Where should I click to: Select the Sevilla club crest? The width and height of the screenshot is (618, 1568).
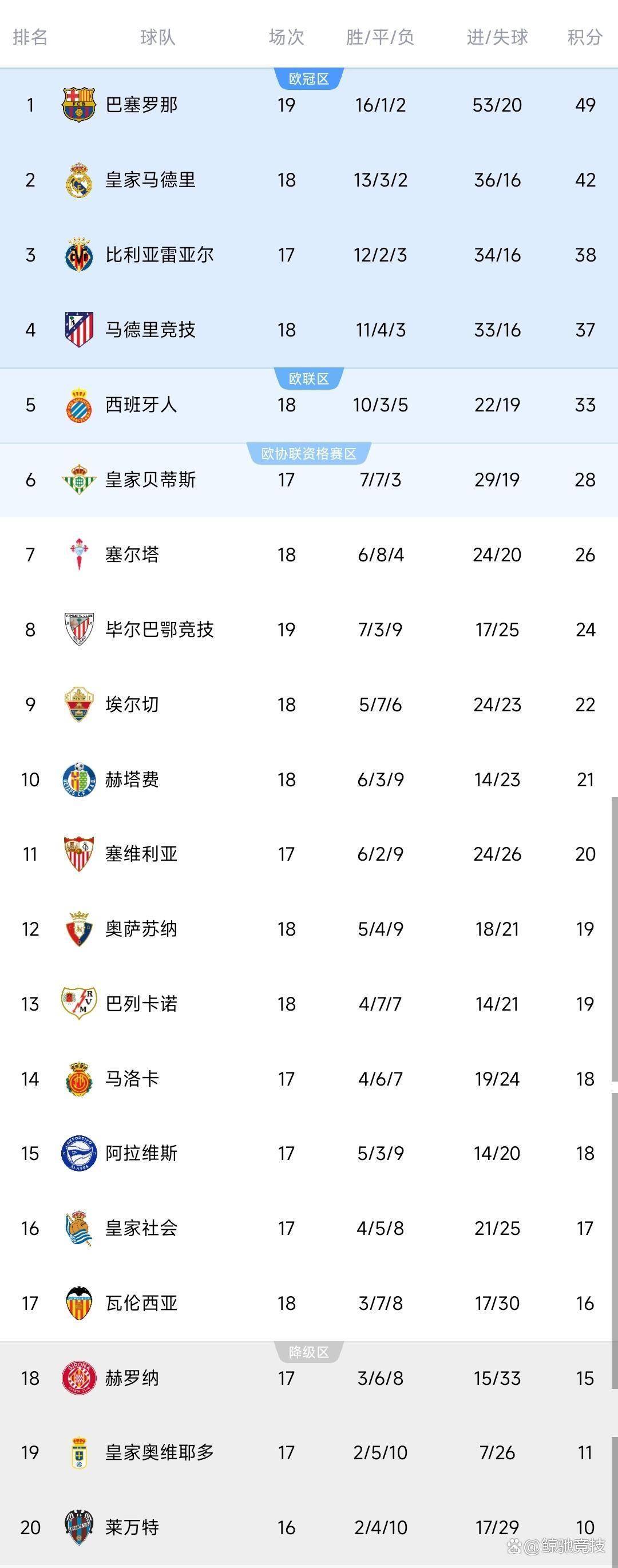coord(78,854)
